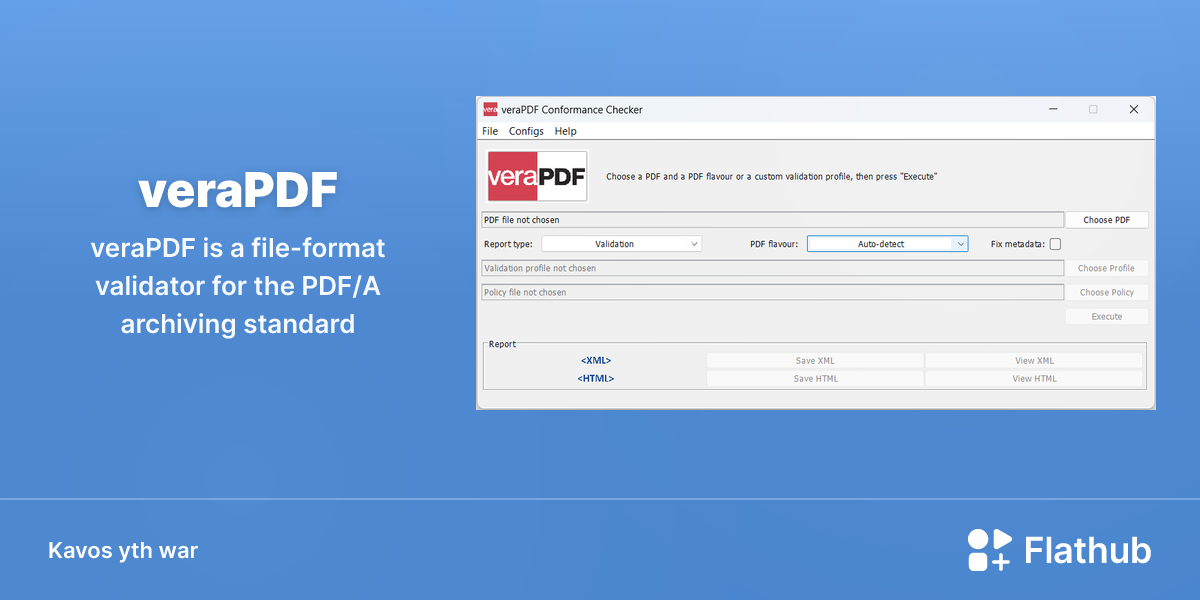
Task: Click the Save XML button
Action: 815,360
